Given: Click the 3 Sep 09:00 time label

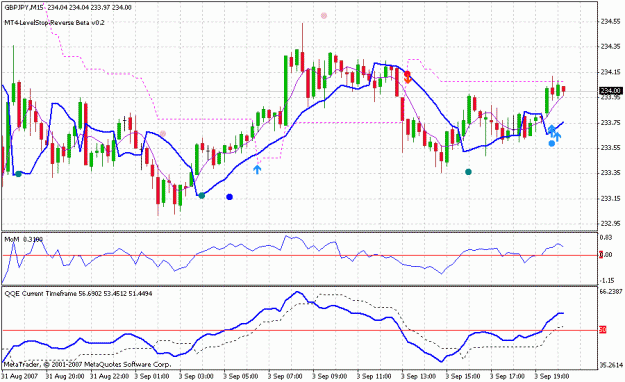Looking at the screenshot, I should (x=330, y=376).
